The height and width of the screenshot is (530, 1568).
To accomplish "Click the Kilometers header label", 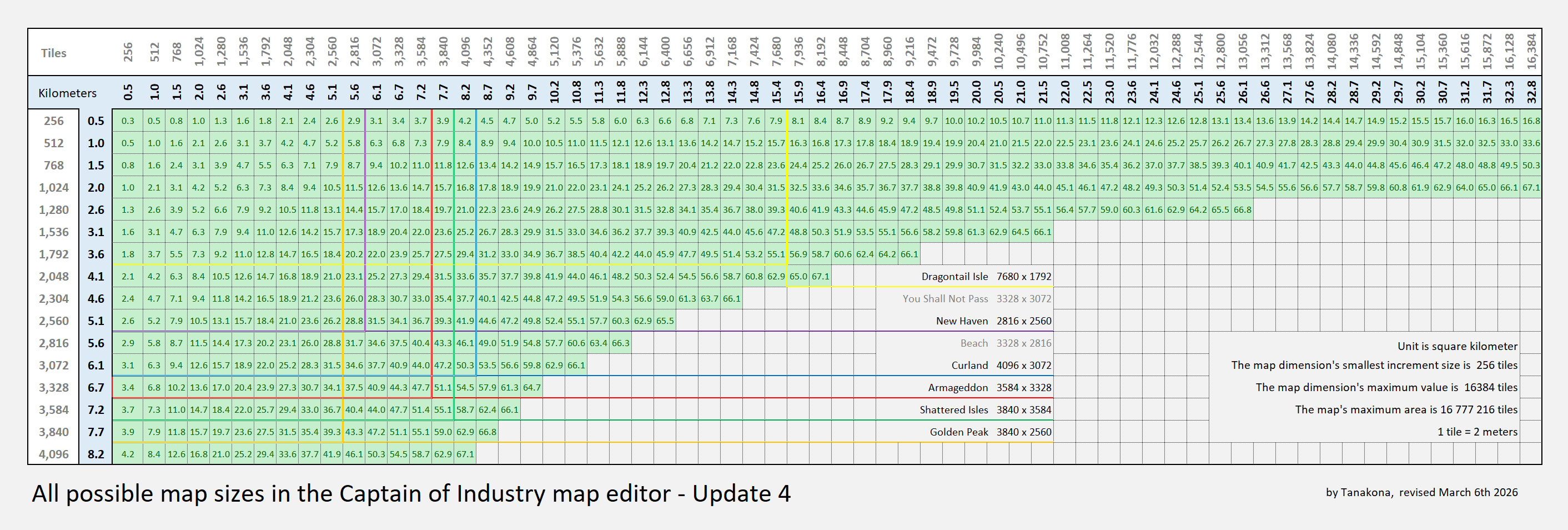I will pos(67,93).
